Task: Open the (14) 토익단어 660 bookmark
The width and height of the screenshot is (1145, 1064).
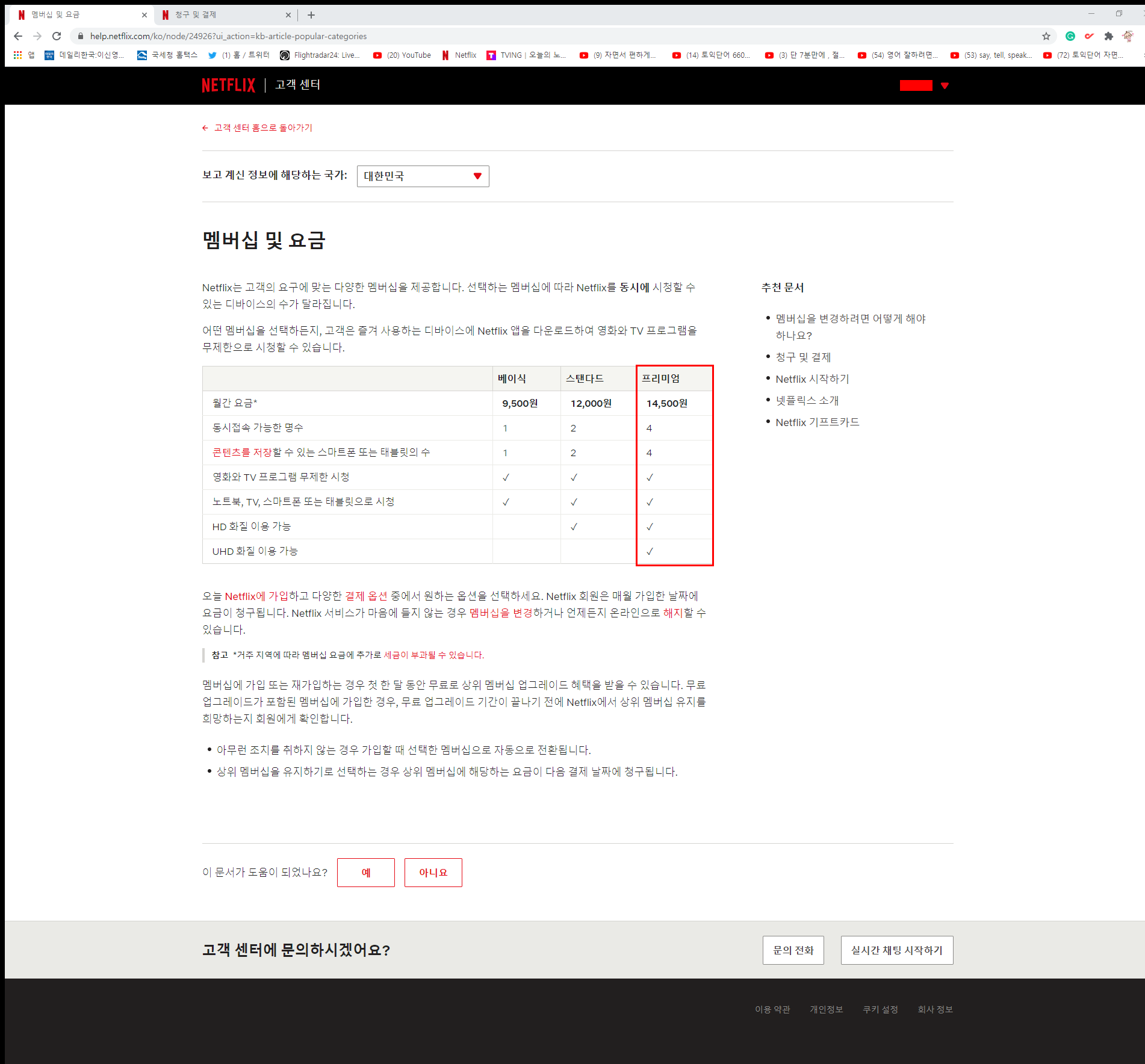Action: coord(712,55)
